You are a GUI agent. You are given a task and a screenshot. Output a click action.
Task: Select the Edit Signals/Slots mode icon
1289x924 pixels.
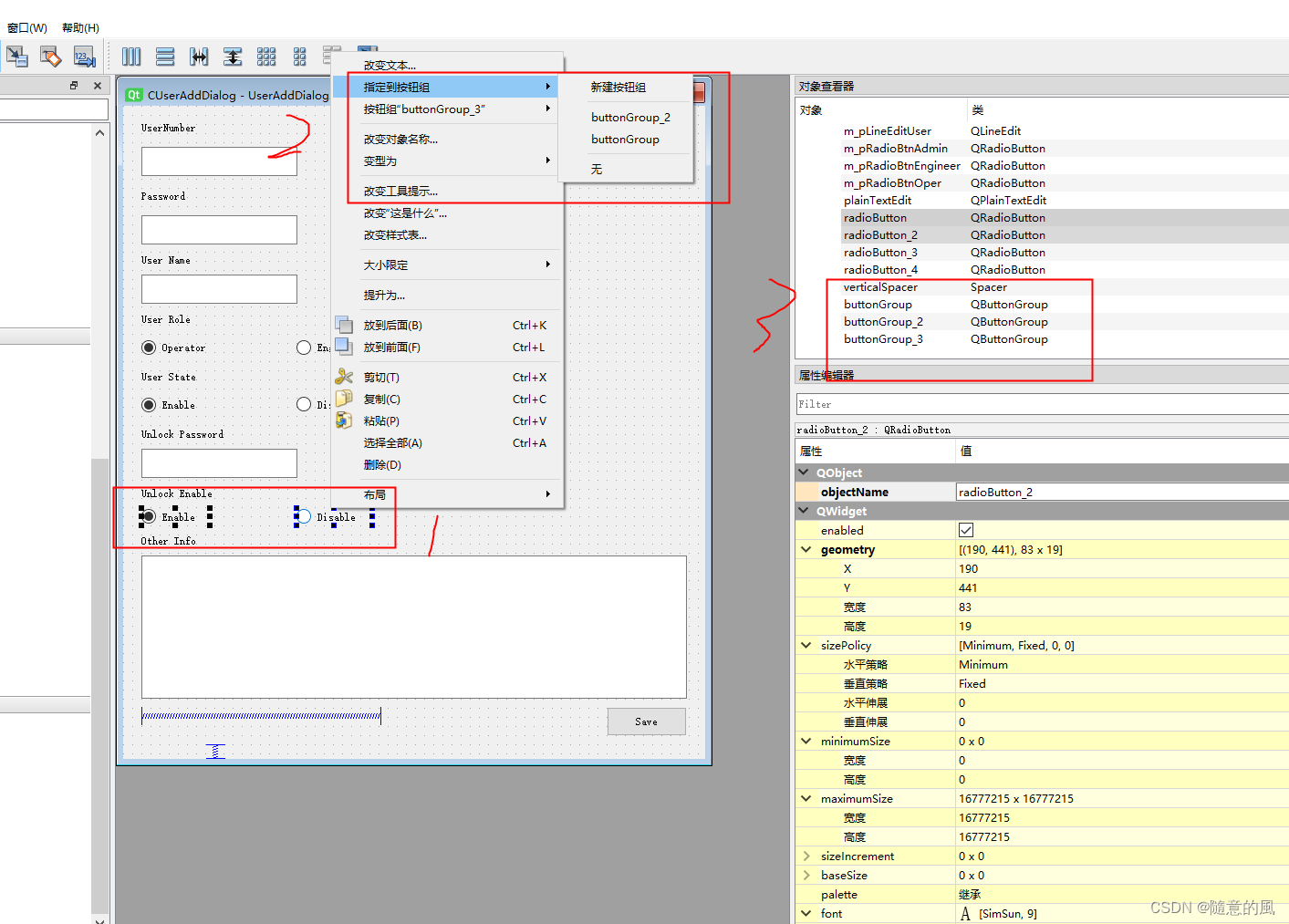[x=16, y=57]
